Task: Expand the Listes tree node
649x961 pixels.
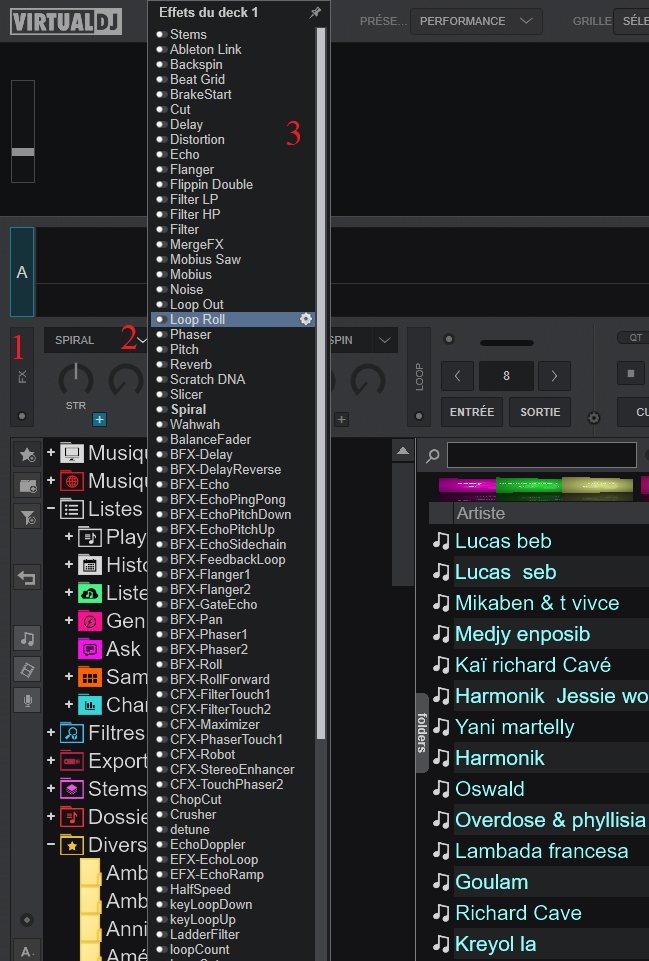Action: pos(51,509)
